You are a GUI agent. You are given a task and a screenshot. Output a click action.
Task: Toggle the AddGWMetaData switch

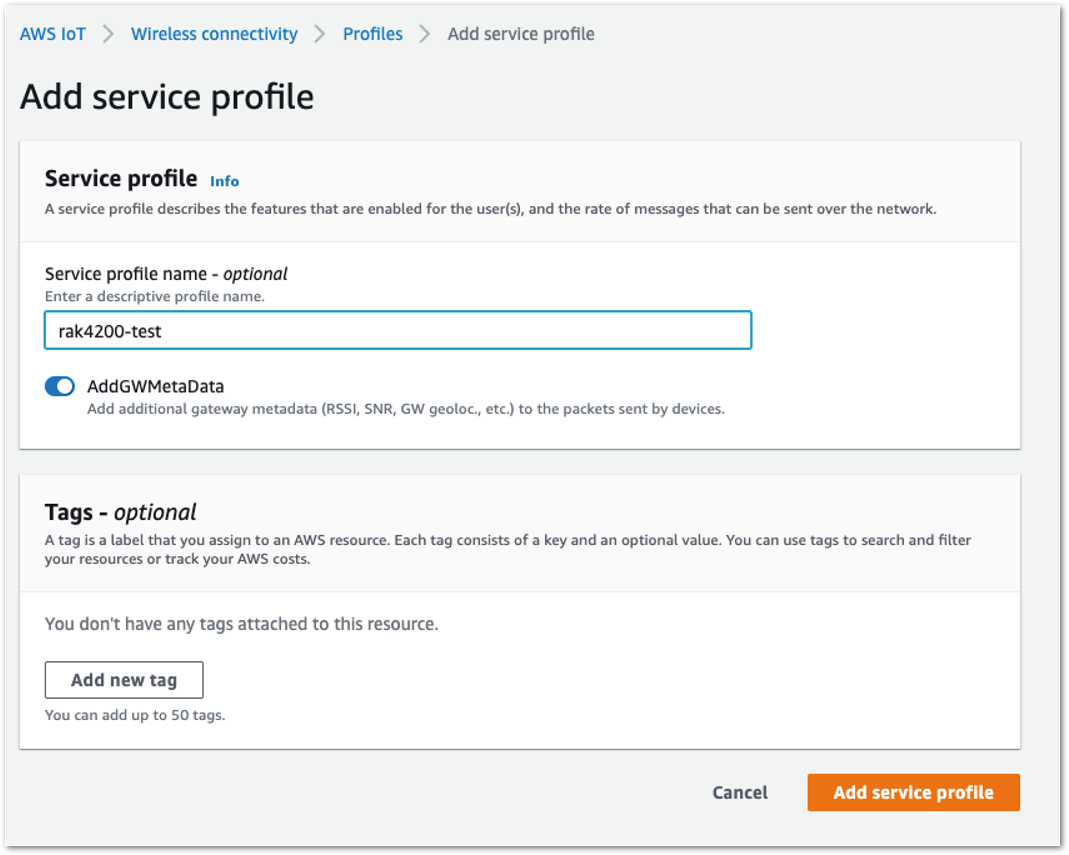coord(60,387)
